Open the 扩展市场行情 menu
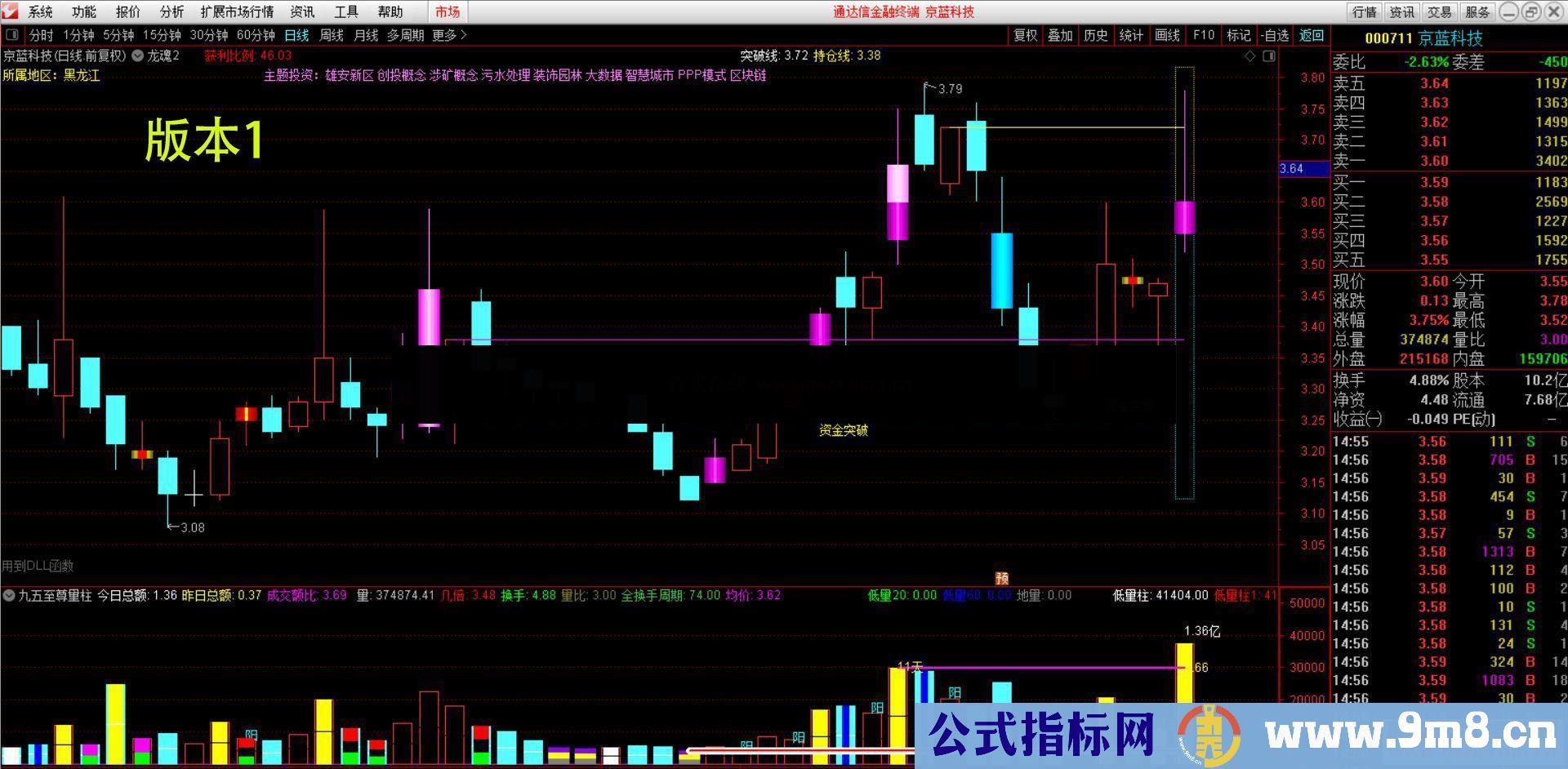Screen dimensions: 1568x769 coord(237,11)
